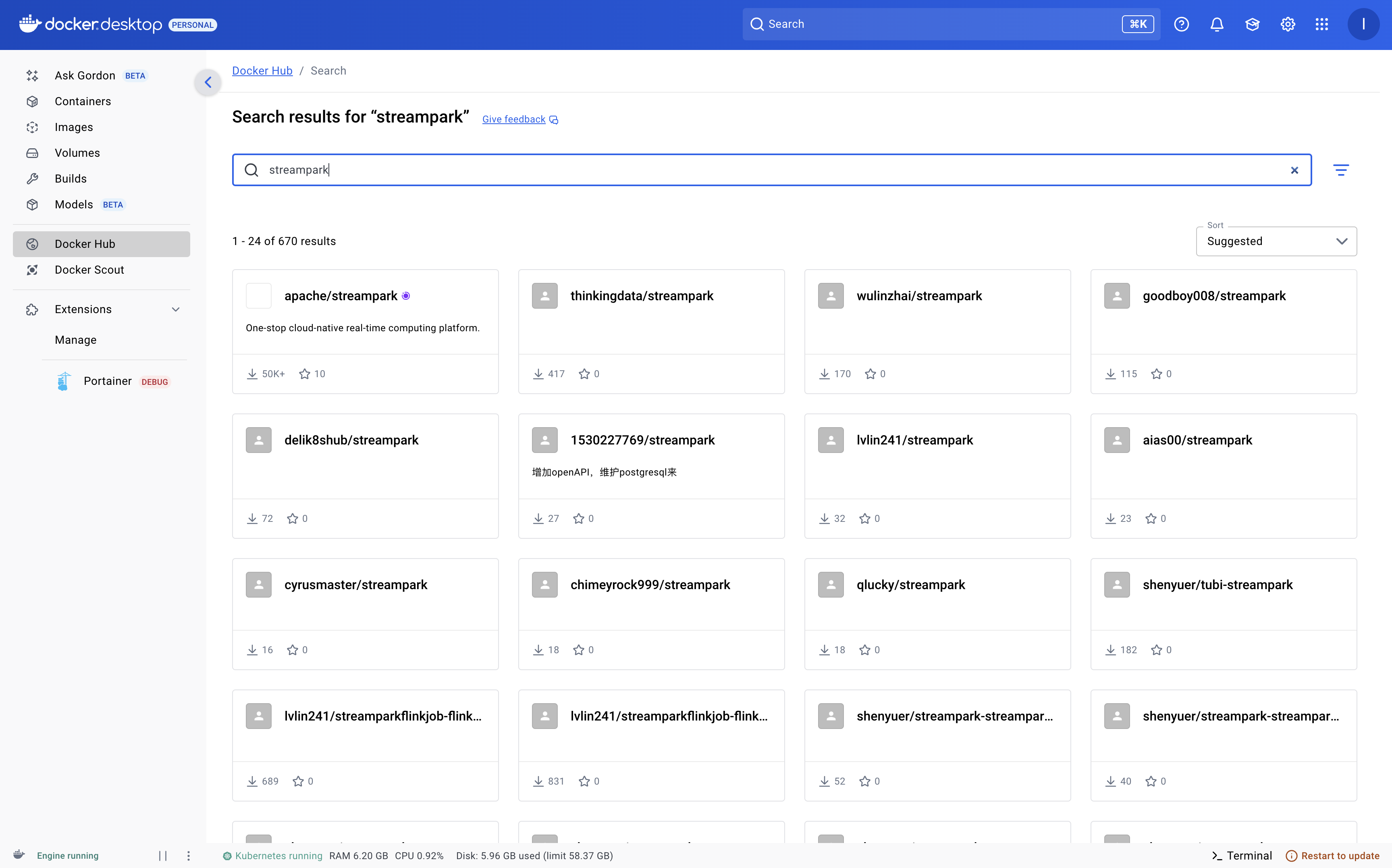The width and height of the screenshot is (1392, 868).
Task: Click the Restart to update info icon
Action: point(1292,856)
